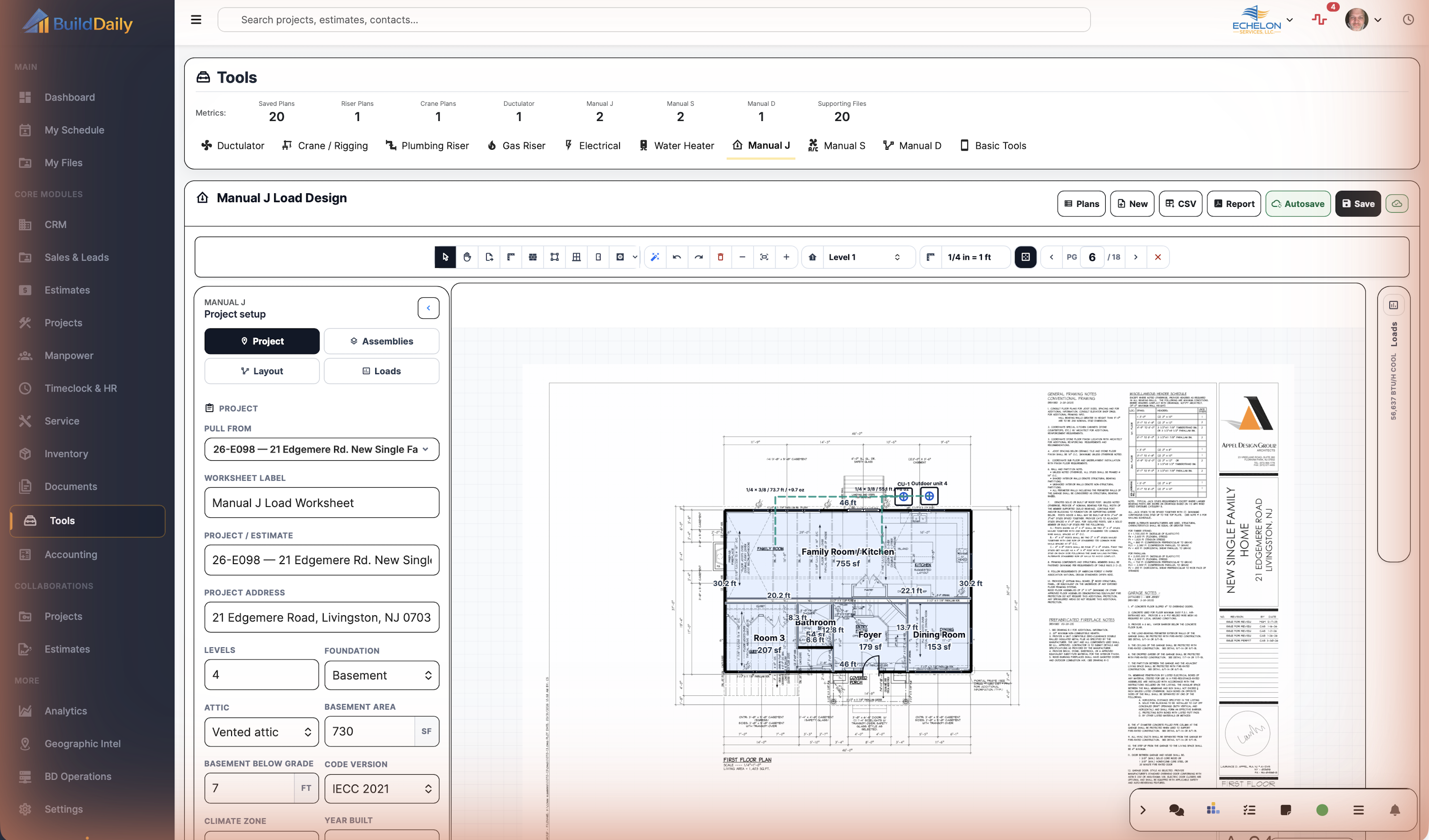
Task: Click the Basement Area 730 field
Action: pyautogui.click(x=370, y=731)
